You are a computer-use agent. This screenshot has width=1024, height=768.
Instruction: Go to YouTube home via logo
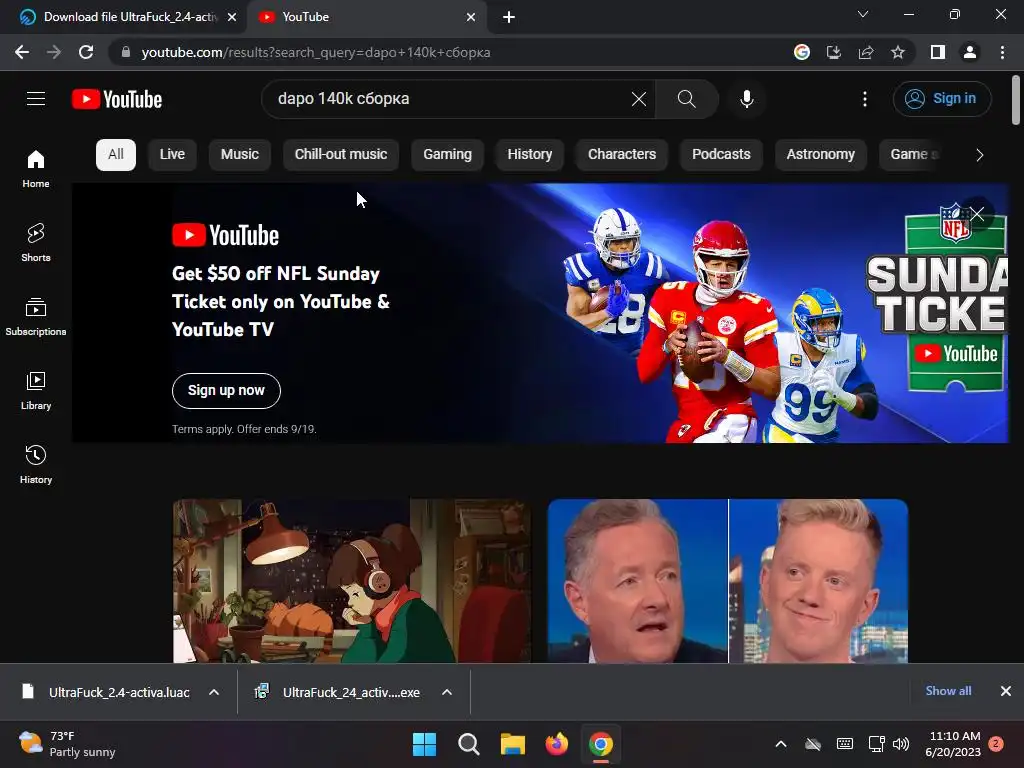[x=117, y=99]
